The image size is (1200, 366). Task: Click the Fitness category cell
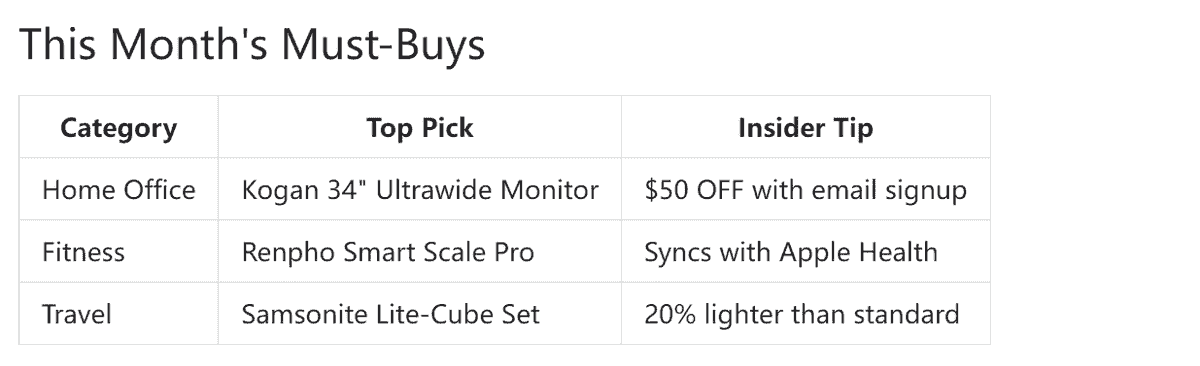click(x=119, y=252)
